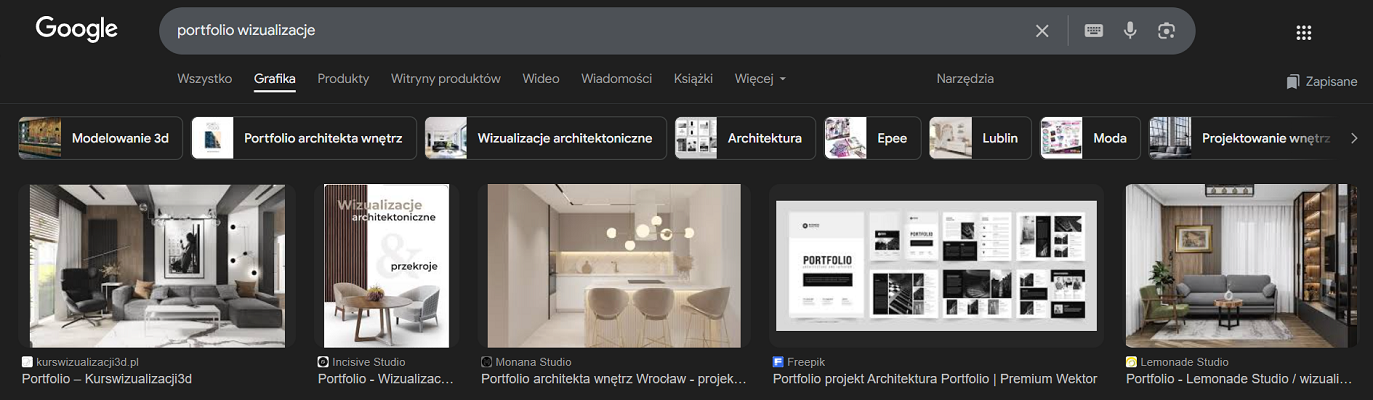Image resolution: width=1373 pixels, height=400 pixels.
Task: Start voice search with microphone icon
Action: pos(1130,31)
